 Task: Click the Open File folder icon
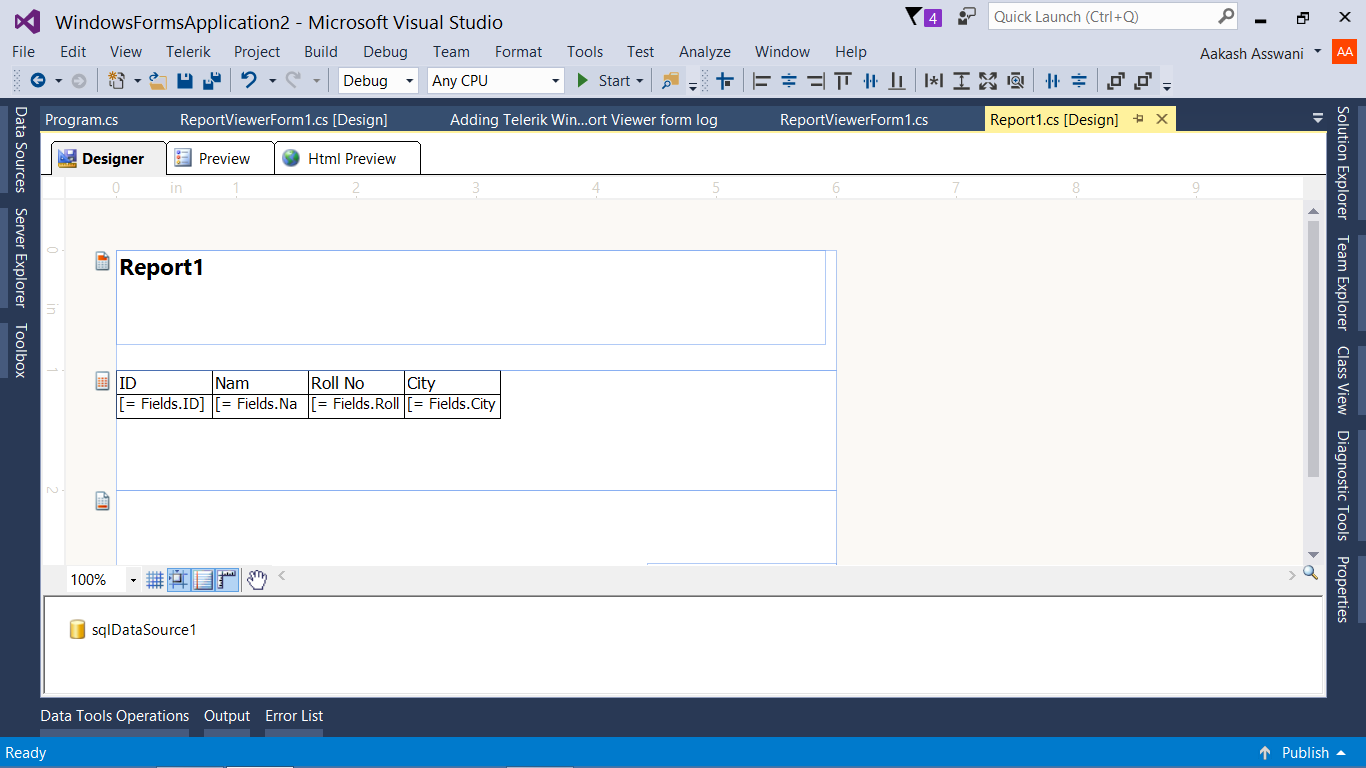[x=158, y=81]
